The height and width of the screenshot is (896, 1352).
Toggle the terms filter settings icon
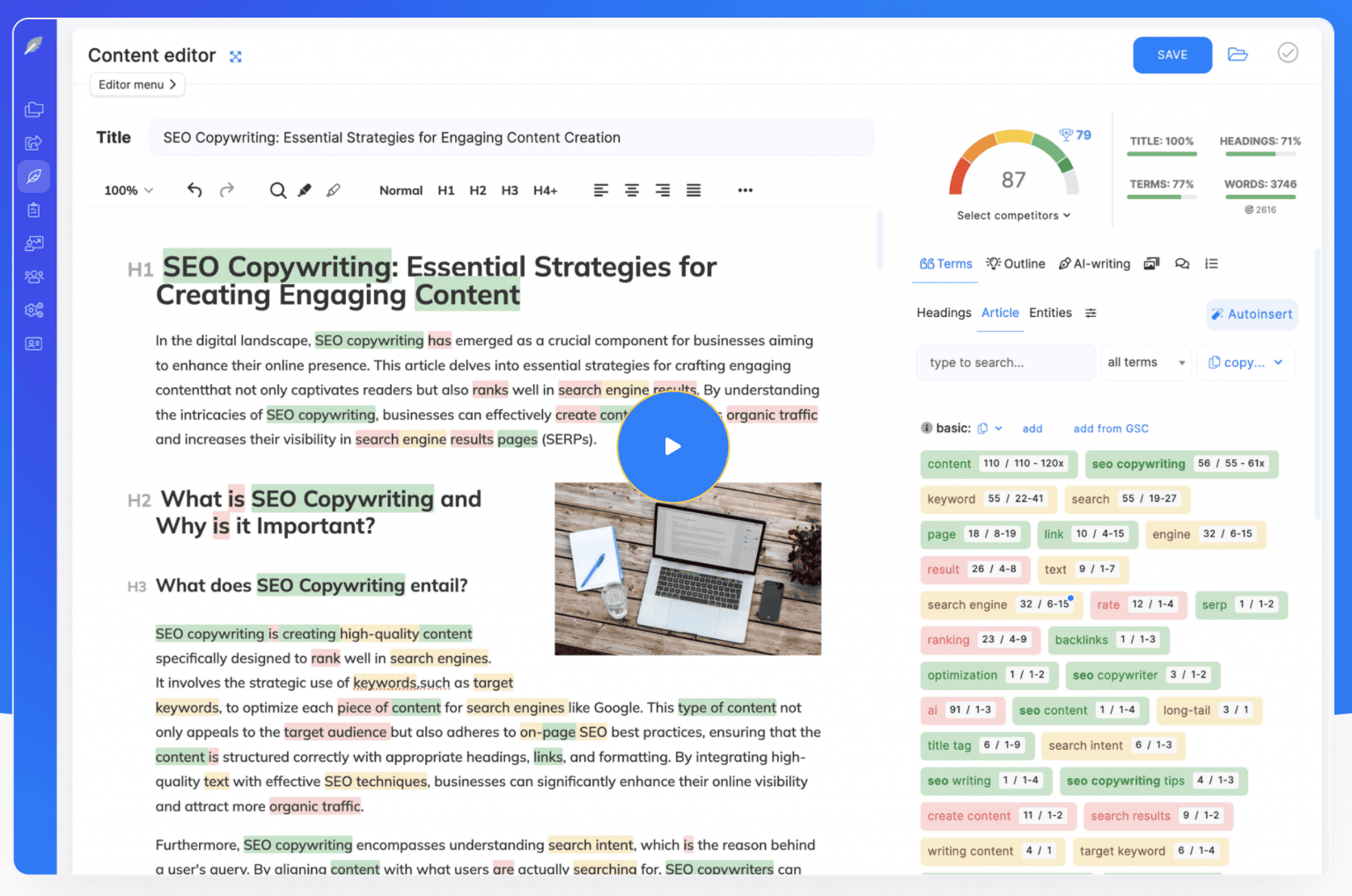(1091, 312)
